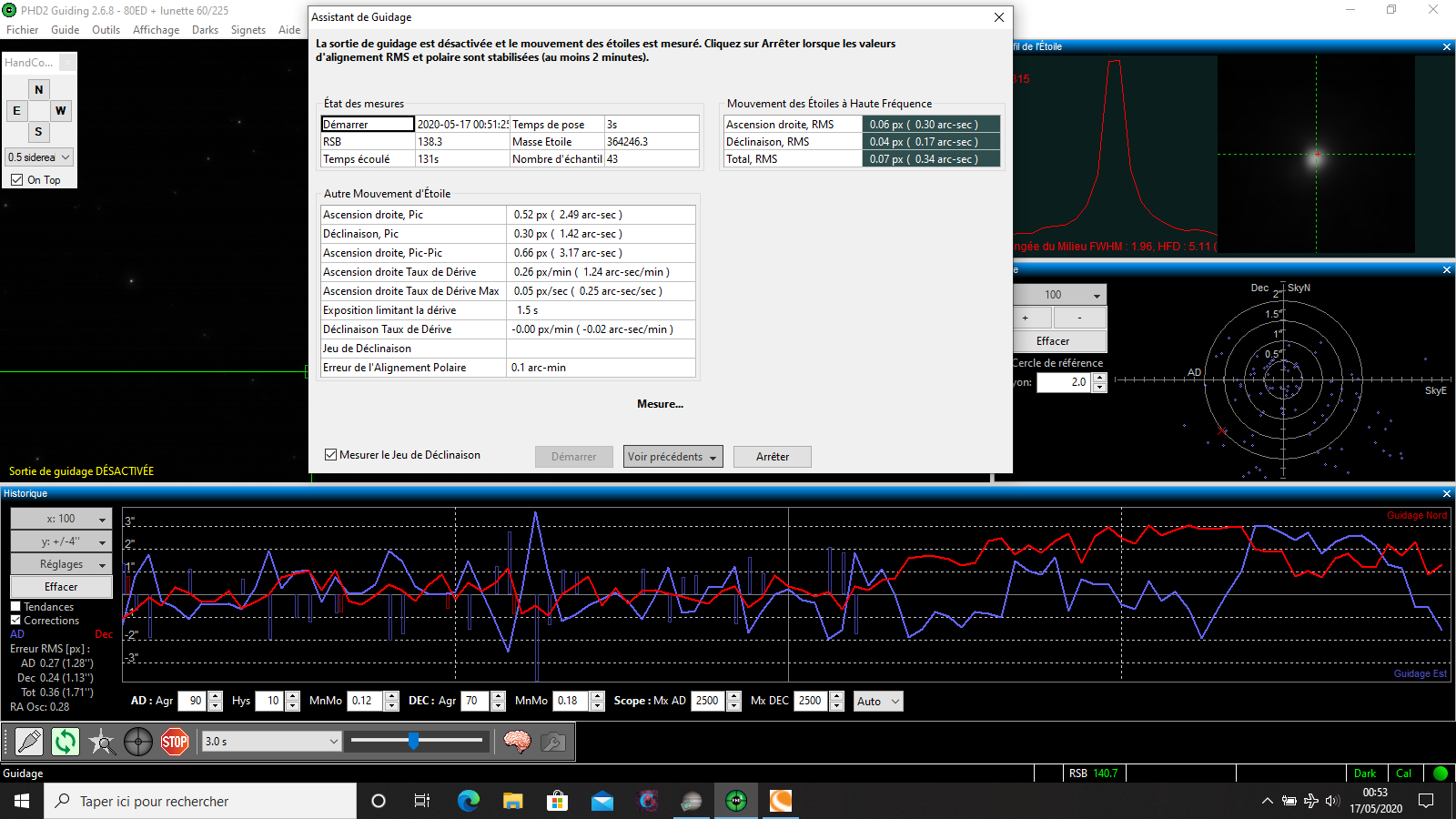Open the camera connection (USB) icon
Viewport: 1456px width, 819px height.
pyautogui.click(x=29, y=742)
